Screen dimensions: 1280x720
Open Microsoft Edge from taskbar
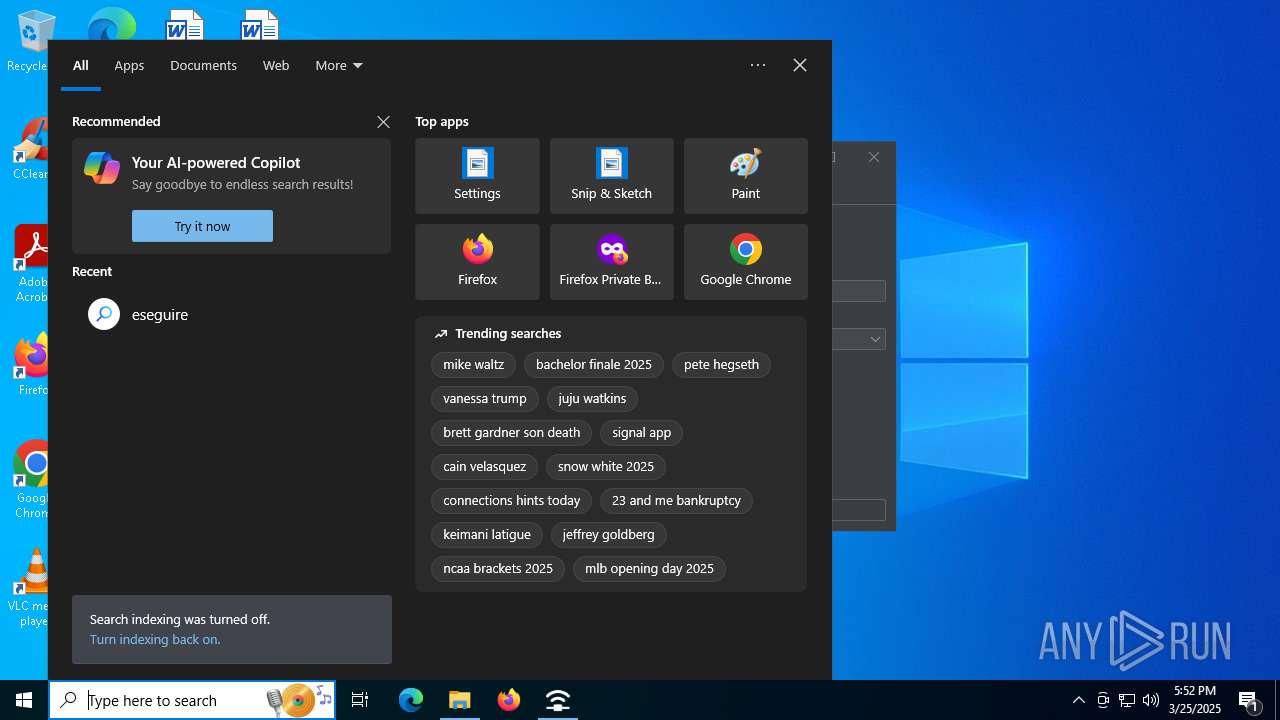tap(411, 700)
